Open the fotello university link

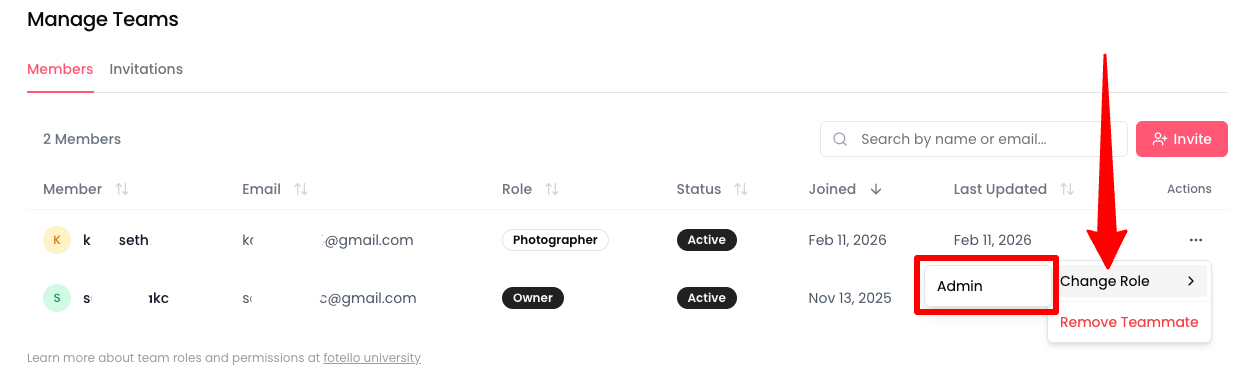click(x=372, y=357)
